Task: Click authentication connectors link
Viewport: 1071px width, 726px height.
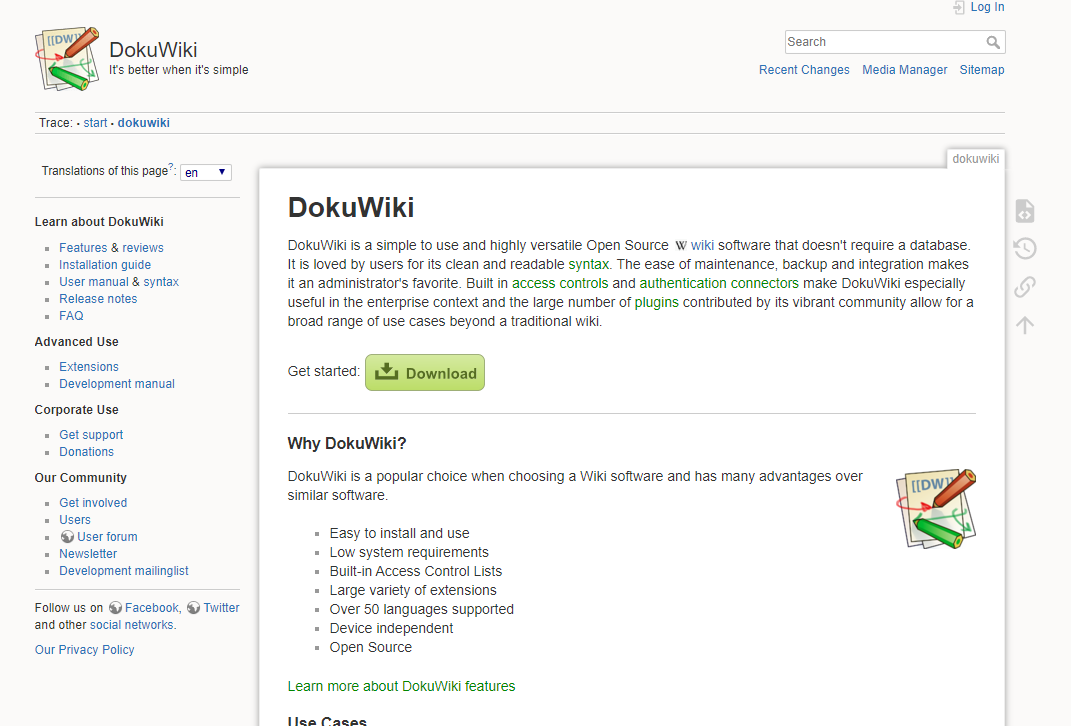Action: [719, 283]
